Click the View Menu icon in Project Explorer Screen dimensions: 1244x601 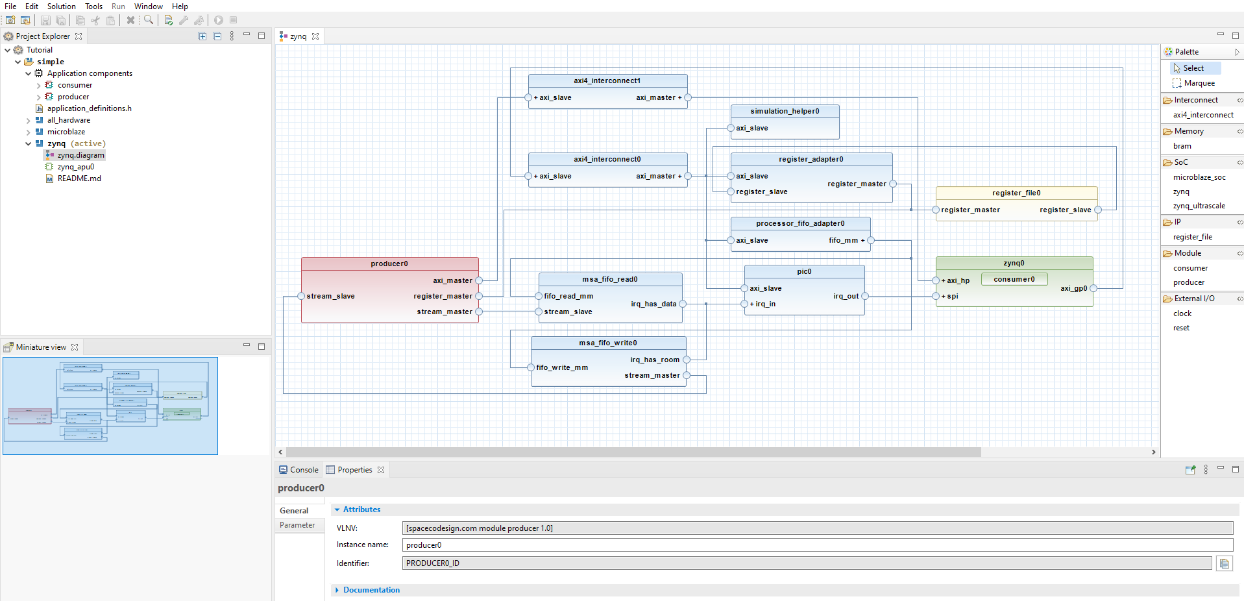pos(232,35)
